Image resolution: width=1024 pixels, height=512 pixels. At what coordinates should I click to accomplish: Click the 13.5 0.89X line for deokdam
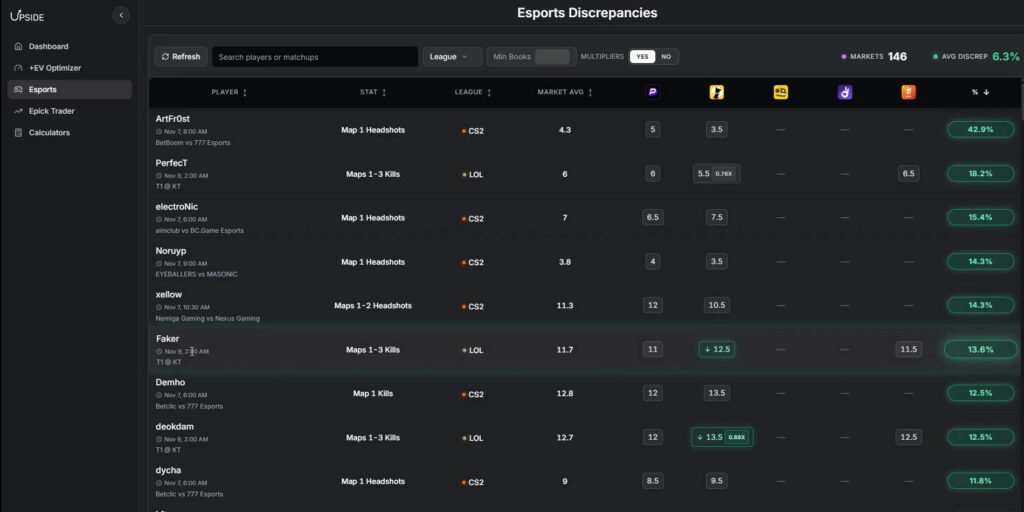point(722,437)
